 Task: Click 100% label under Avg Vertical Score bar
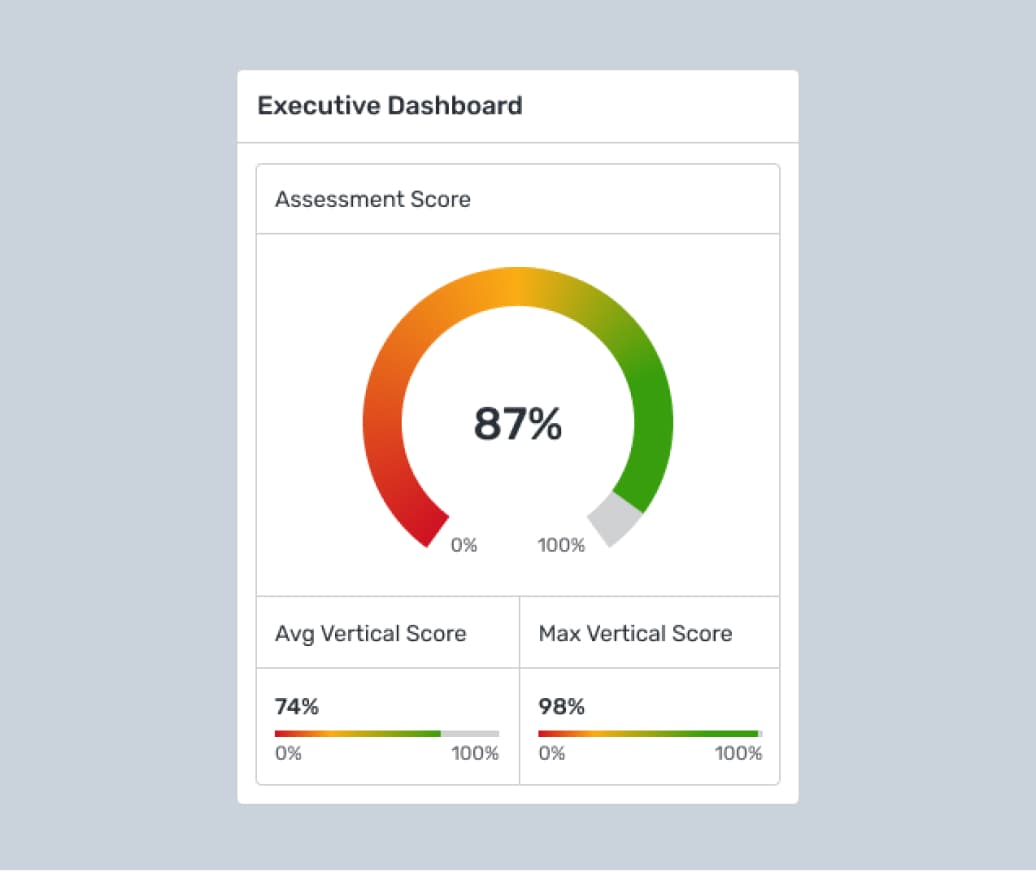click(x=475, y=753)
